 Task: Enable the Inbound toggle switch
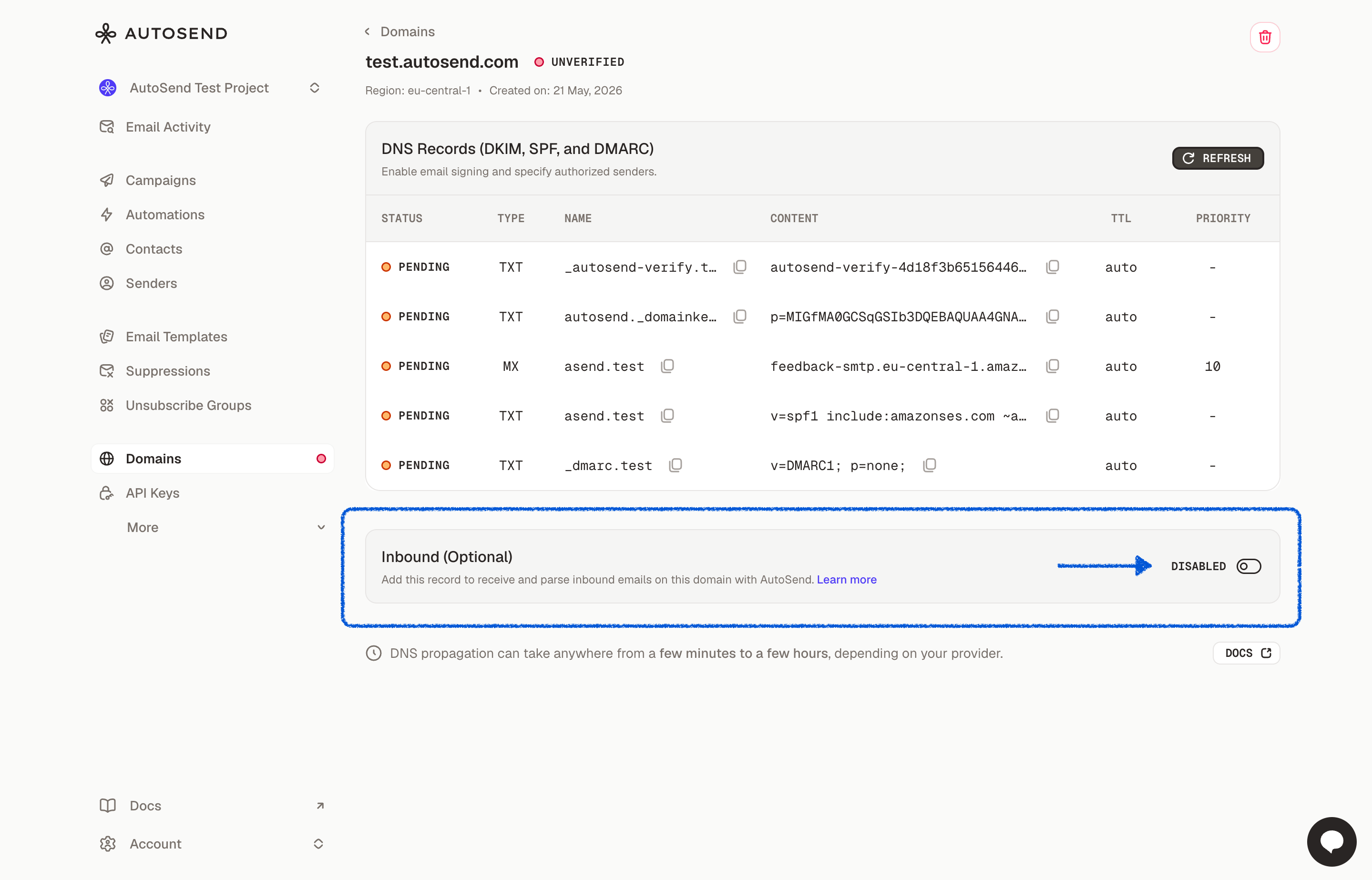pos(1249,566)
